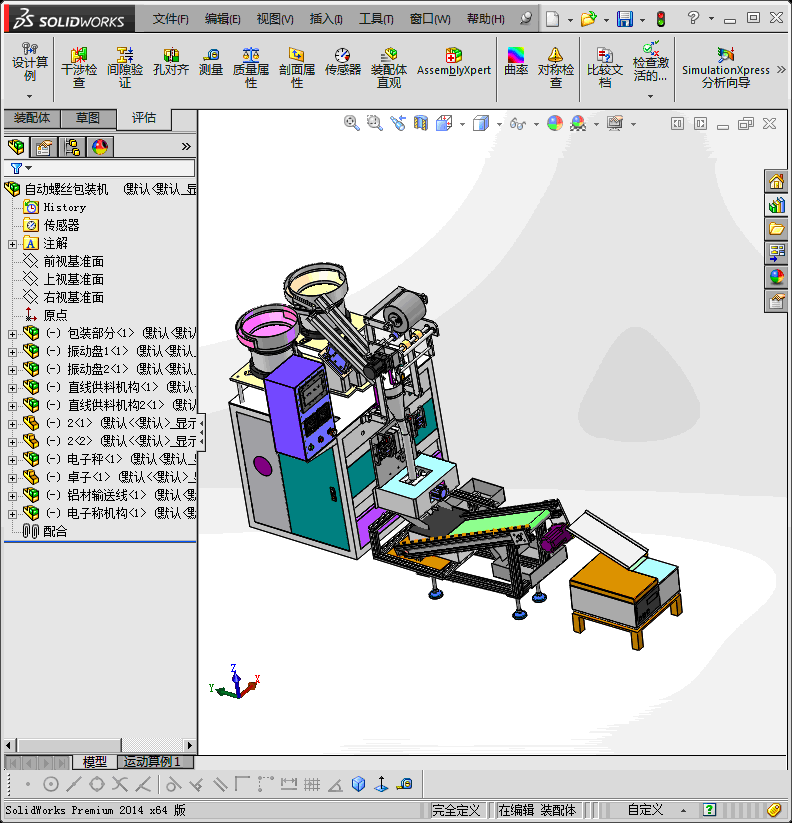Open DisplayManager tab icon
This screenshot has height=823, width=792.
click(100, 147)
